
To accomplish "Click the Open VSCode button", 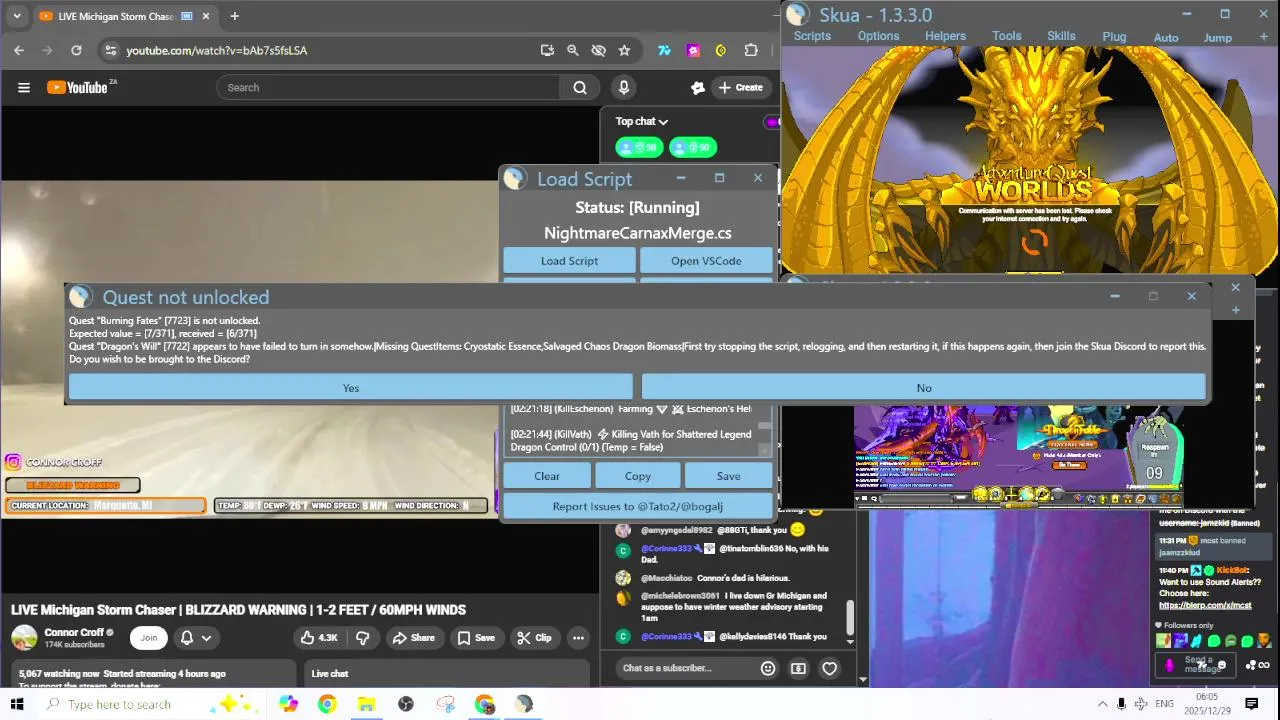I will [706, 260].
